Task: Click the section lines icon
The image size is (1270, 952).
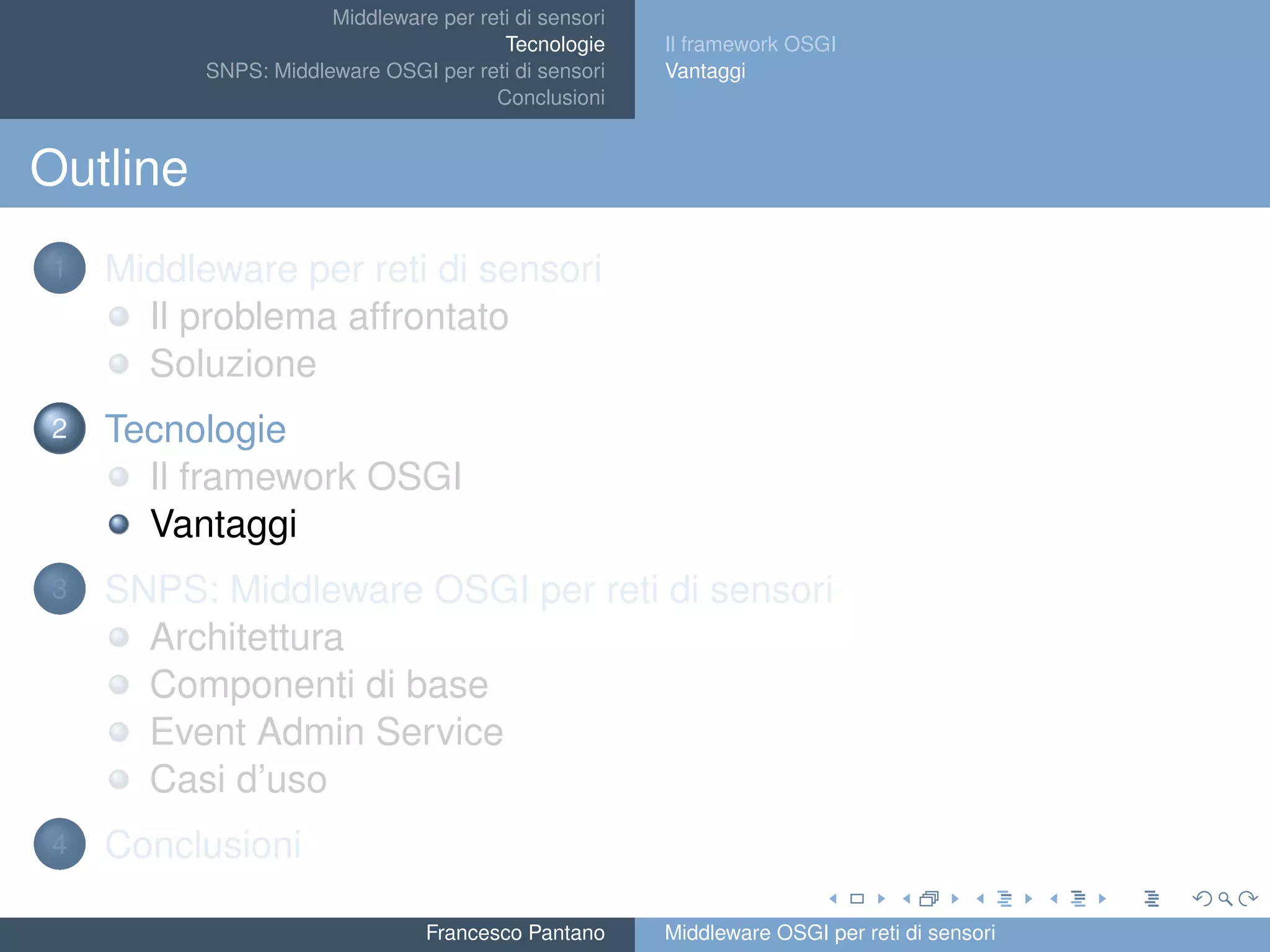Action: pos(1078,898)
